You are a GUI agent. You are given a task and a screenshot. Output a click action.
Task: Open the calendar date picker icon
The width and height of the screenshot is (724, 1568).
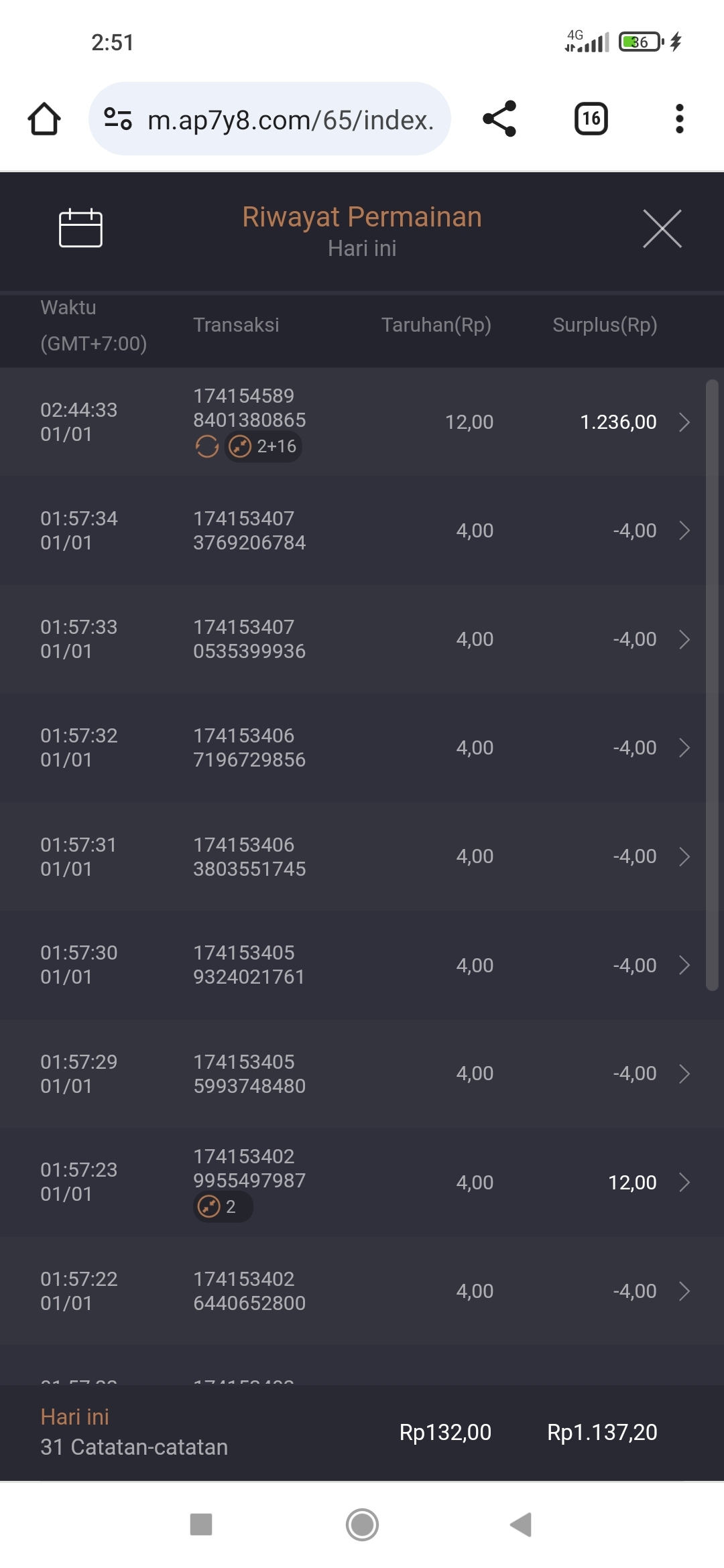80,228
